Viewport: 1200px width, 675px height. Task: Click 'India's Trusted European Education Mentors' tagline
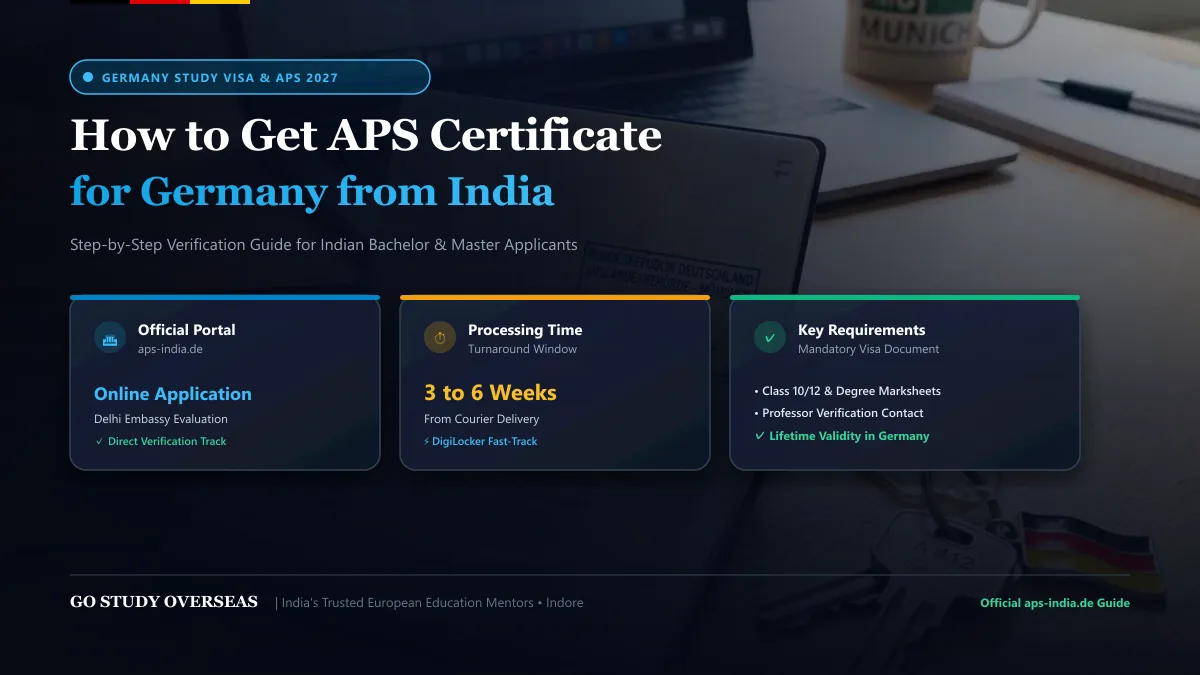click(x=408, y=603)
